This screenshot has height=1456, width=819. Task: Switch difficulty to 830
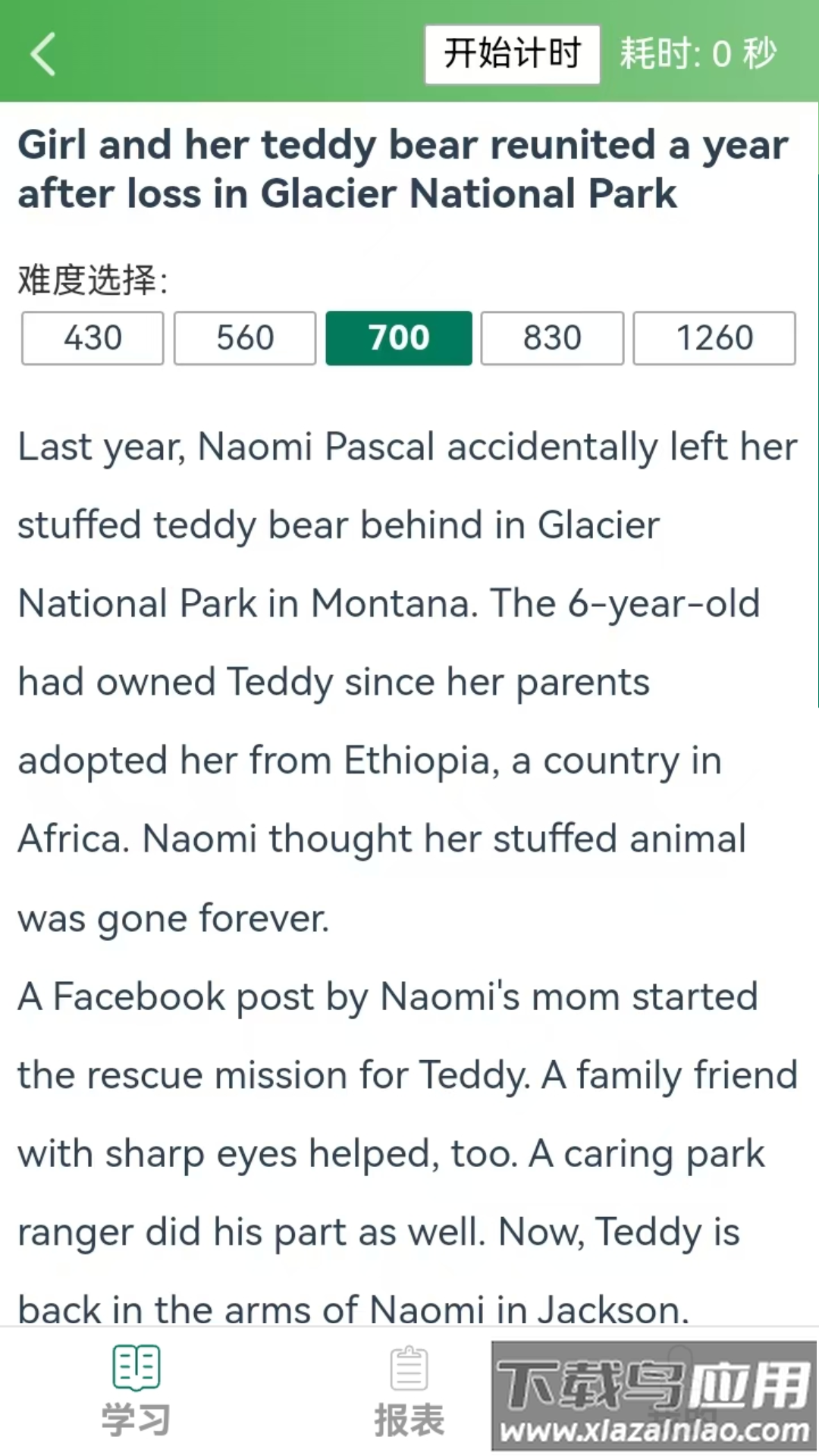click(x=552, y=338)
